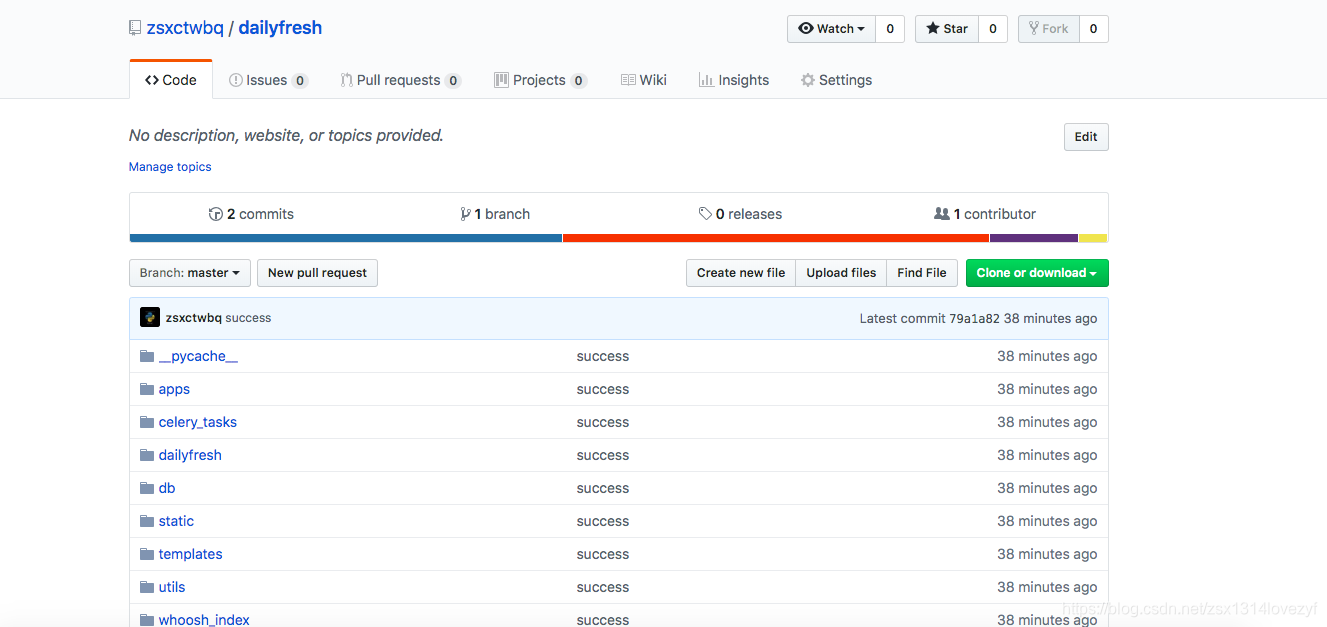Open the zsxctwbq author link in commit bar
This screenshot has height=627, width=1327.
(193, 318)
